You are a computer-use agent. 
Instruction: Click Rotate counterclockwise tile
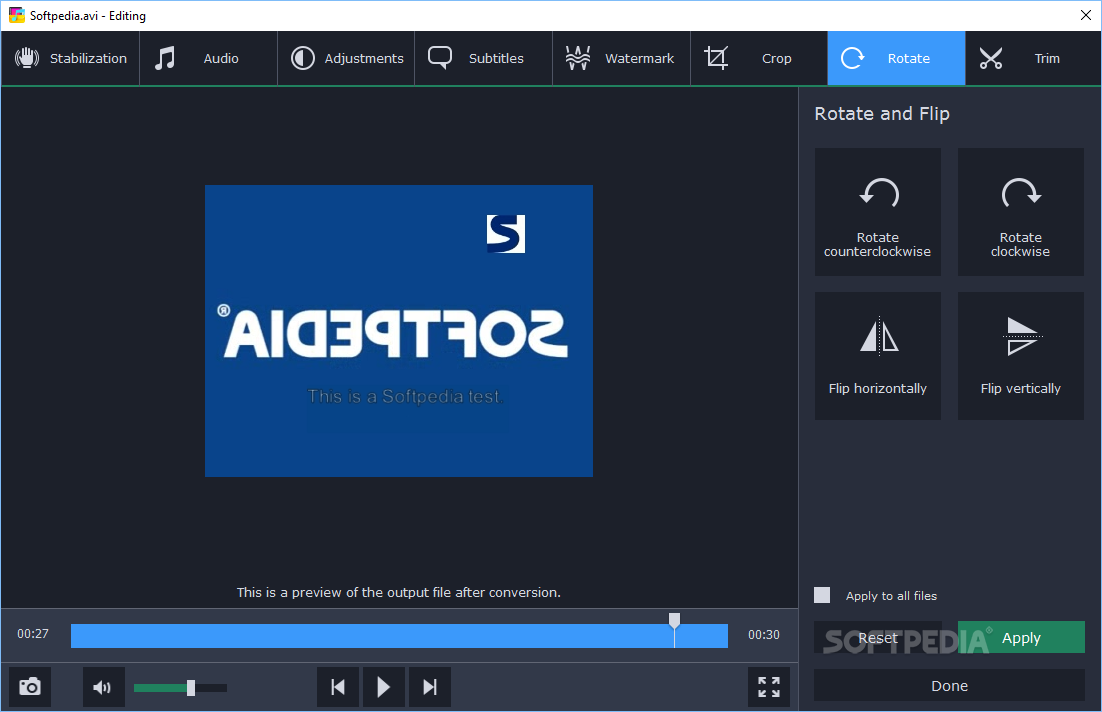point(877,212)
